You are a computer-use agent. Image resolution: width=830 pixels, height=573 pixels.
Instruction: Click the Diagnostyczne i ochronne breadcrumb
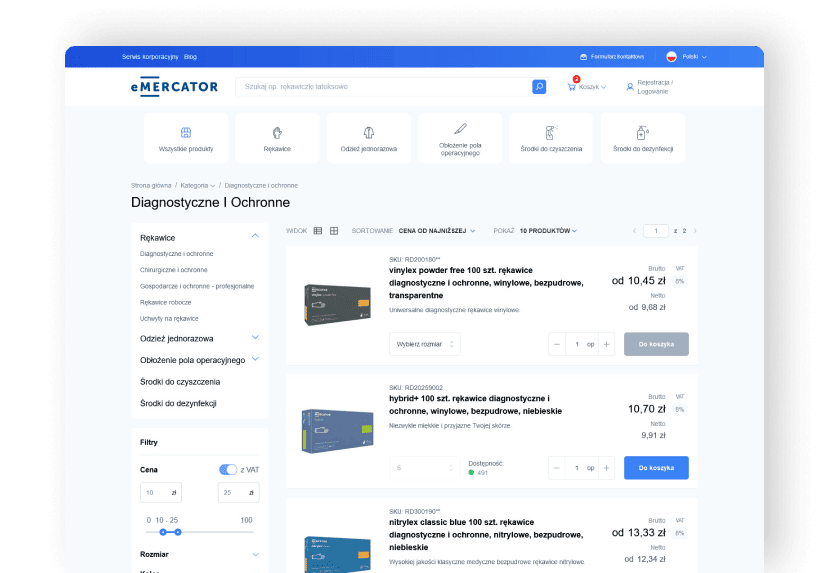[261, 186]
